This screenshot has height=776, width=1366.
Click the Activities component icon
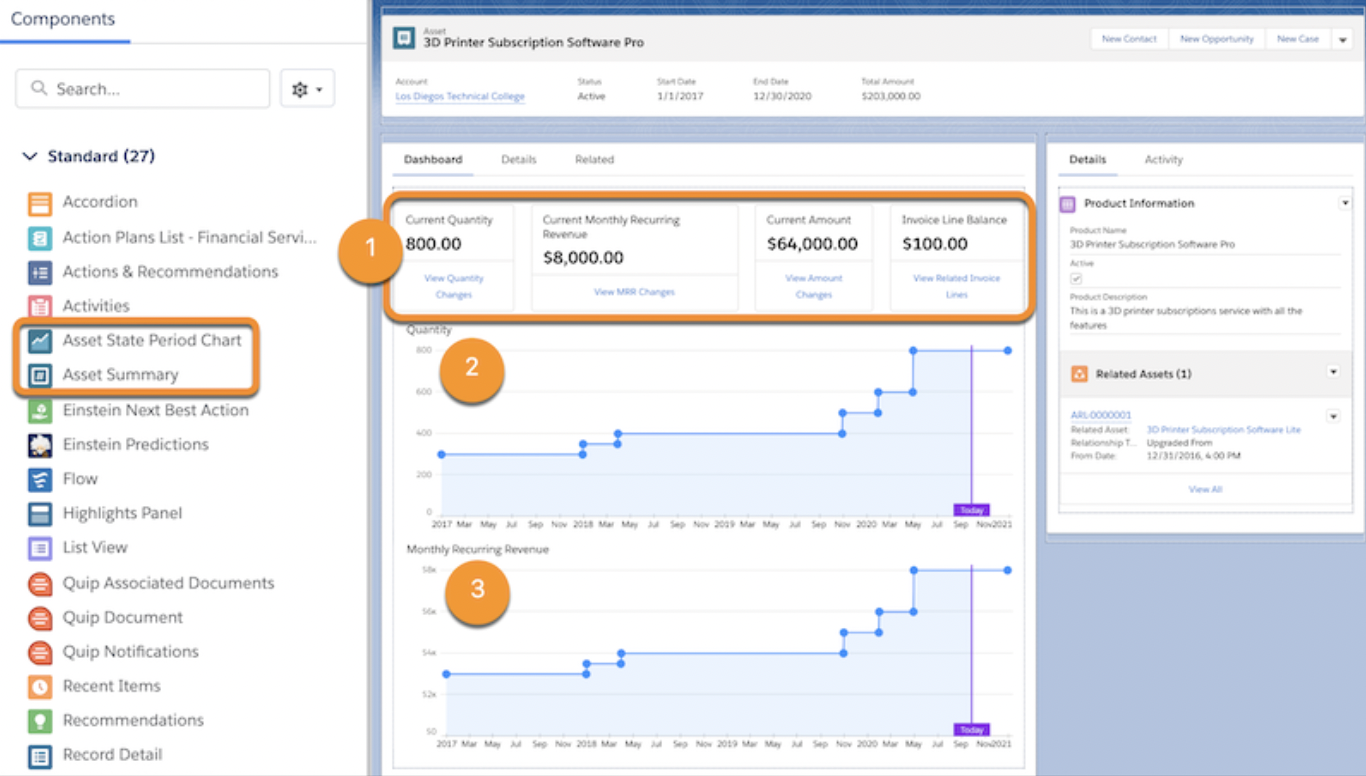coord(40,307)
